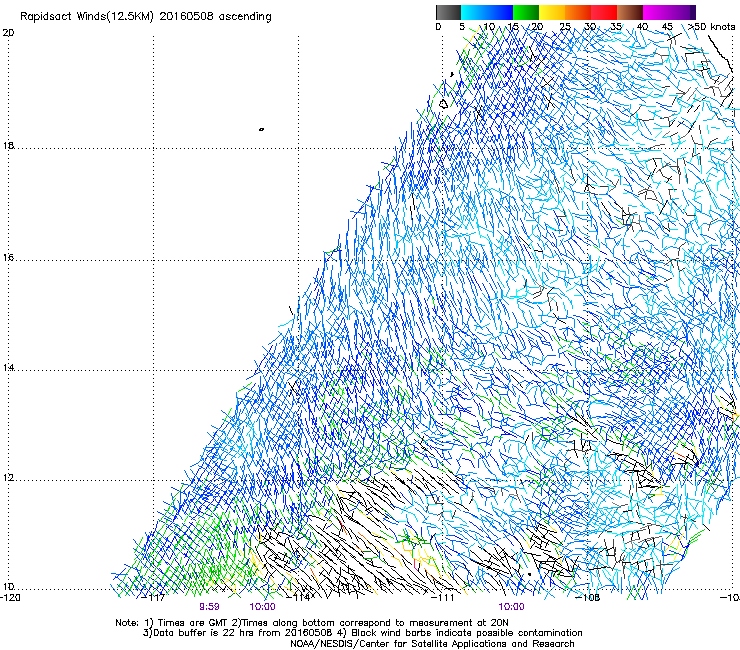Click the NOAA/NESDIS credit line
Screen dimensions: 740x650
432,644
